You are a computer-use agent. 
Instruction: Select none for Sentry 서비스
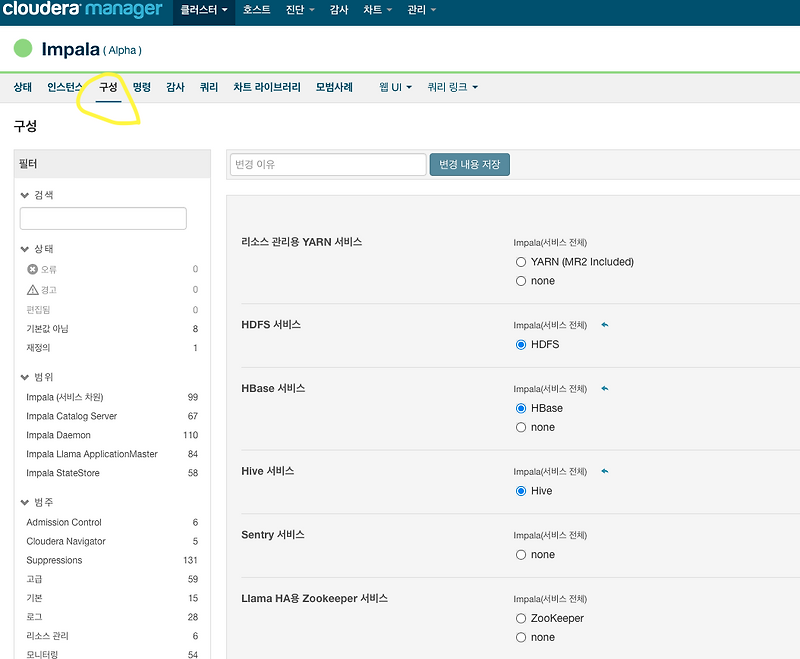[x=520, y=555]
